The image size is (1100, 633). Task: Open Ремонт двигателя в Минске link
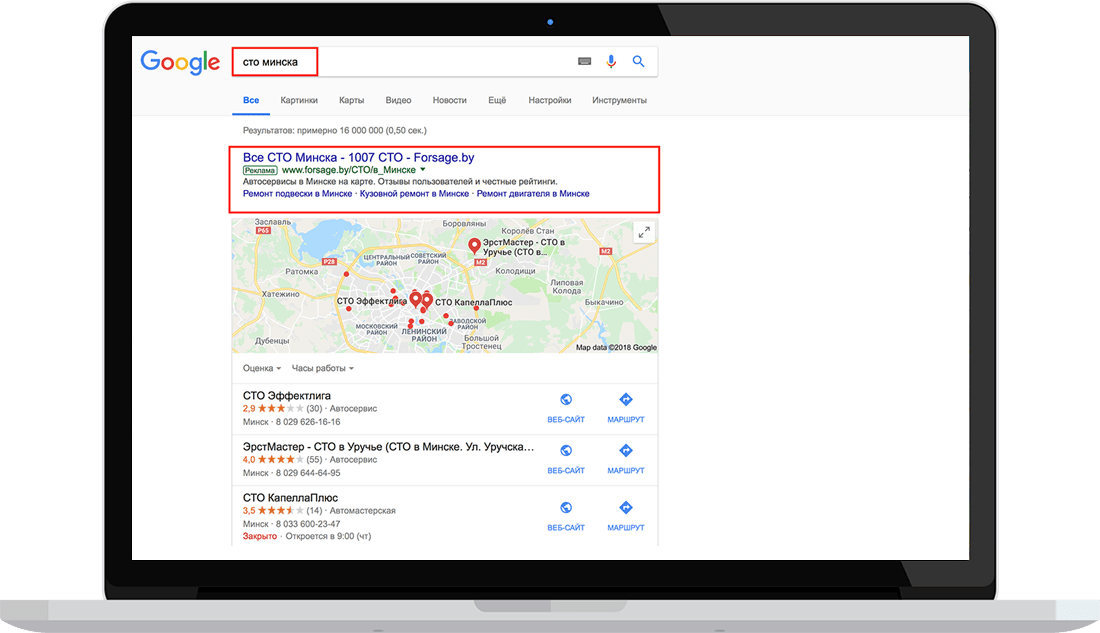(533, 194)
